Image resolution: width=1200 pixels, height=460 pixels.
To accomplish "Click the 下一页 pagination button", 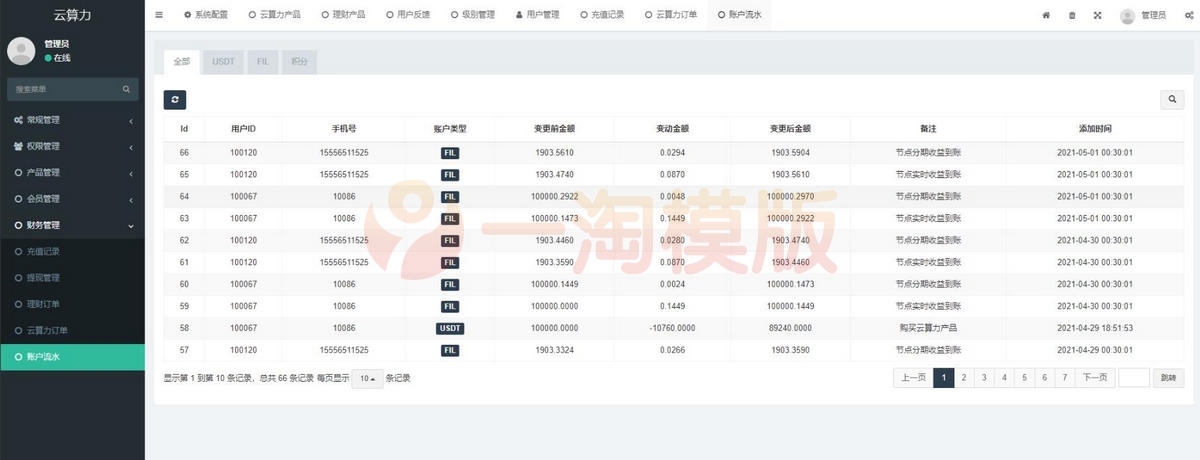I will click(x=1093, y=378).
